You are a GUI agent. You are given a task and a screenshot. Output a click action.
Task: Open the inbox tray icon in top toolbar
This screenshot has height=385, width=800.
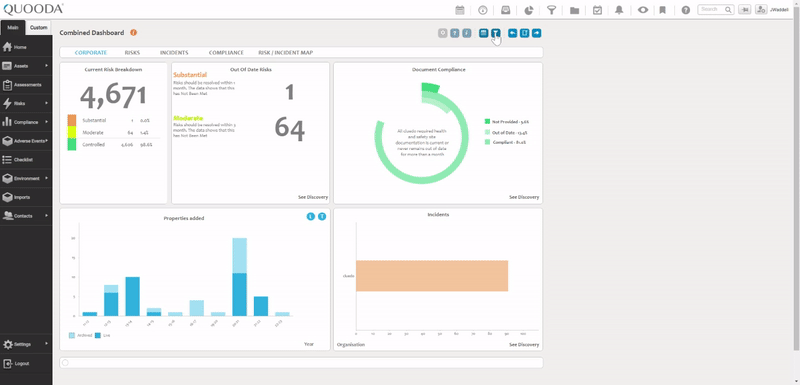coord(506,10)
